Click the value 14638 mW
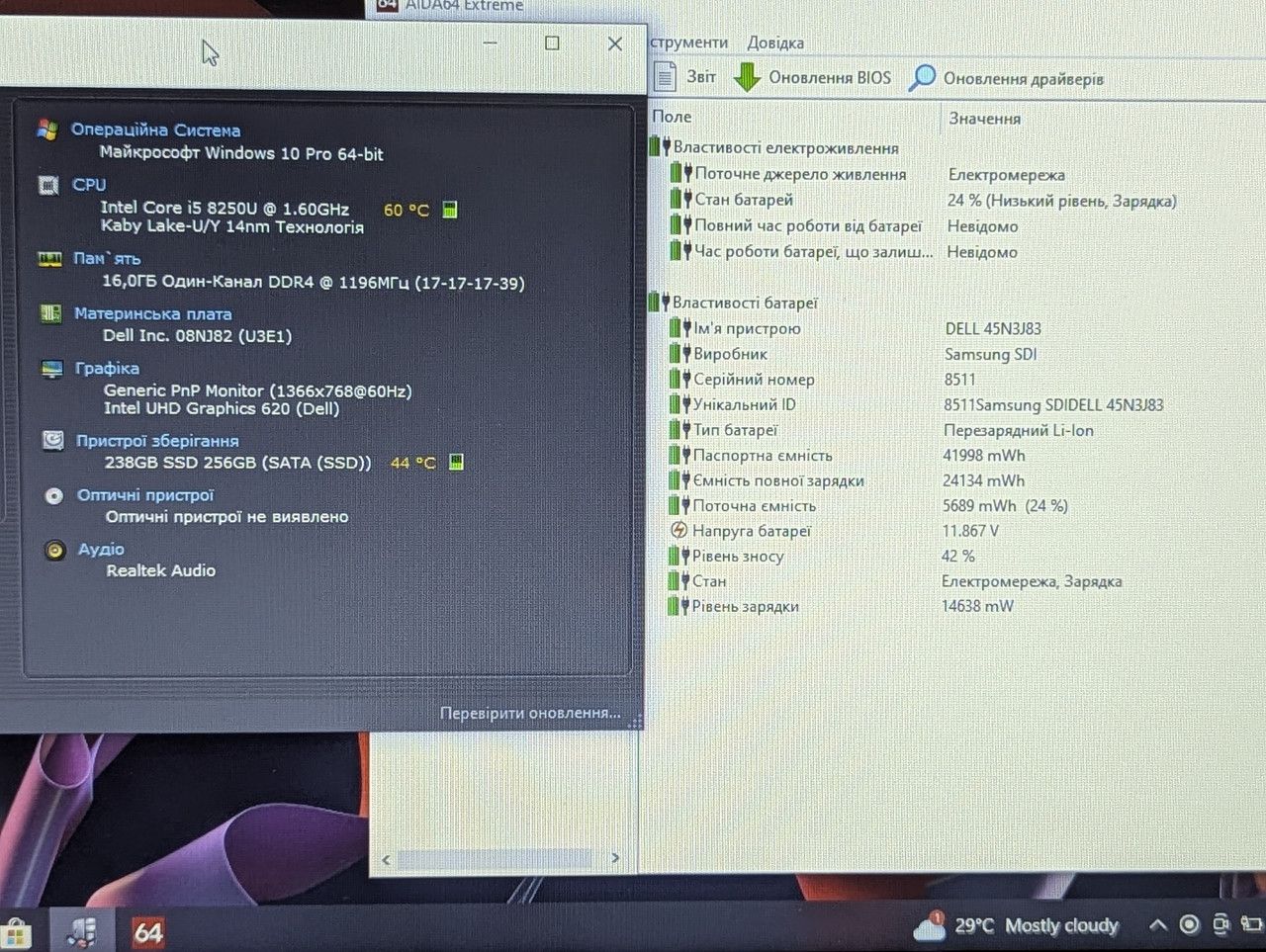The image size is (1266, 952). (977, 606)
